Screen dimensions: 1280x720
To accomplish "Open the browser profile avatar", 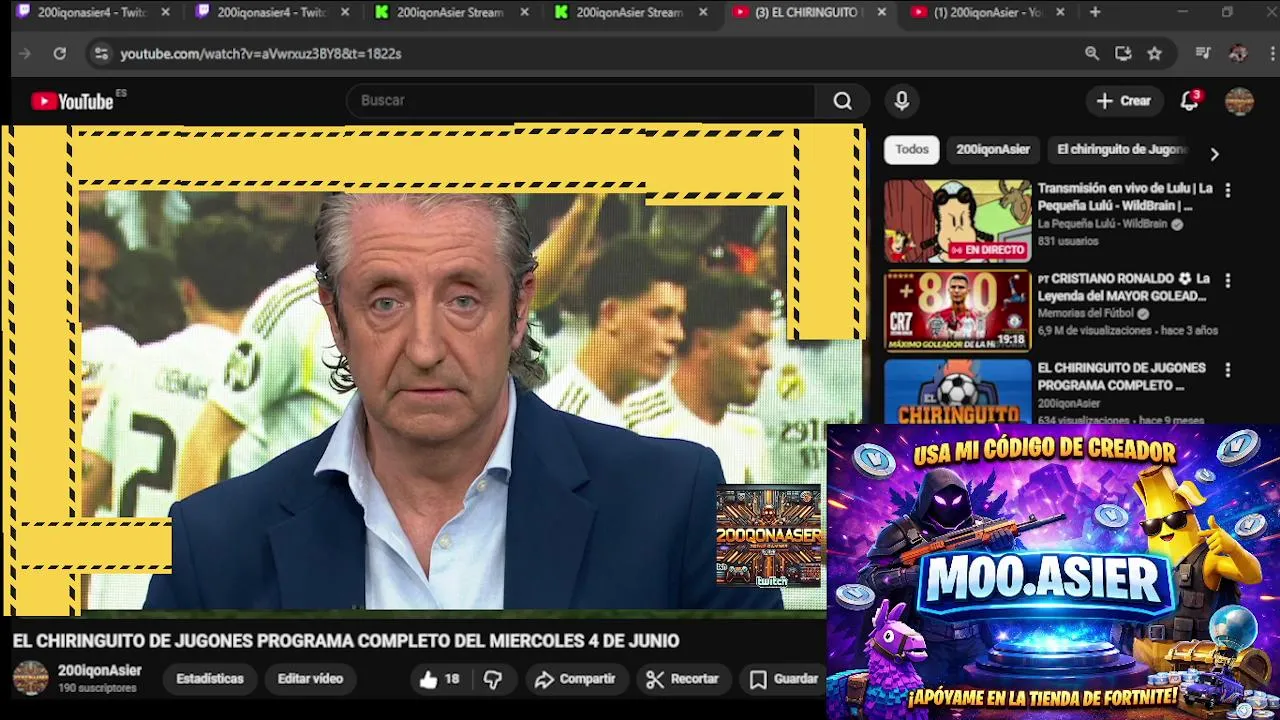I will (x=1238, y=53).
